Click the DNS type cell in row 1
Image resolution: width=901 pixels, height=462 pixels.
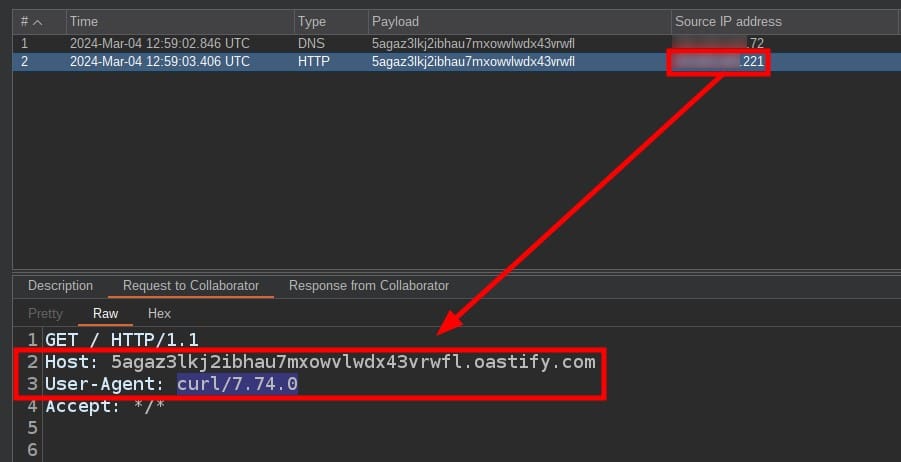click(311, 44)
